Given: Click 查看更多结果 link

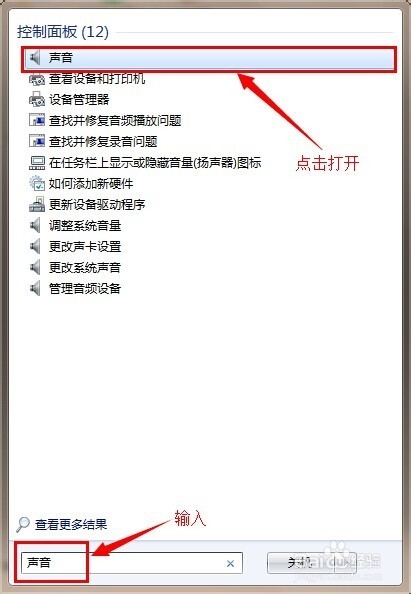Looking at the screenshot, I should click(71, 525).
